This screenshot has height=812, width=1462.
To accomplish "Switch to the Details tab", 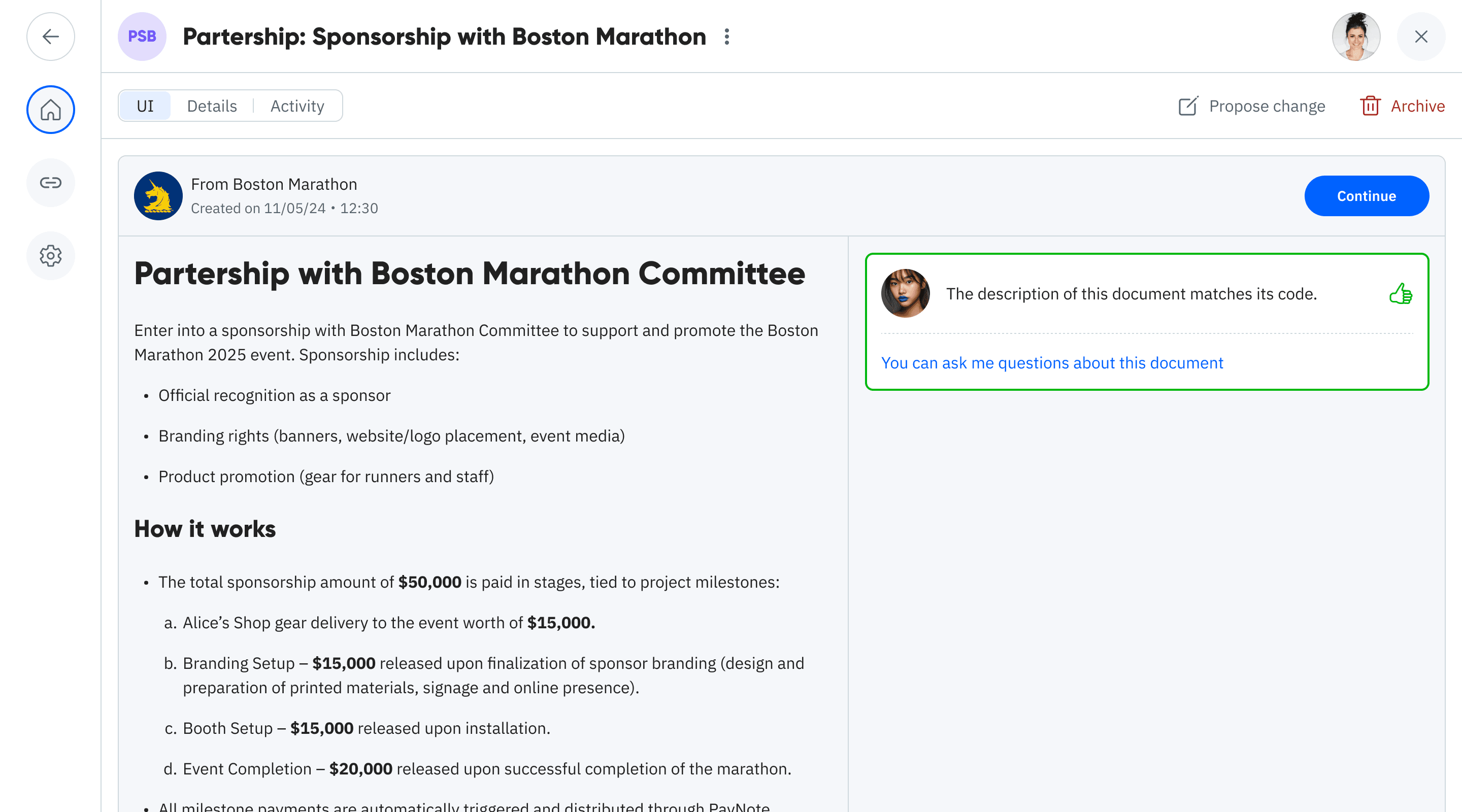I will pyautogui.click(x=212, y=106).
